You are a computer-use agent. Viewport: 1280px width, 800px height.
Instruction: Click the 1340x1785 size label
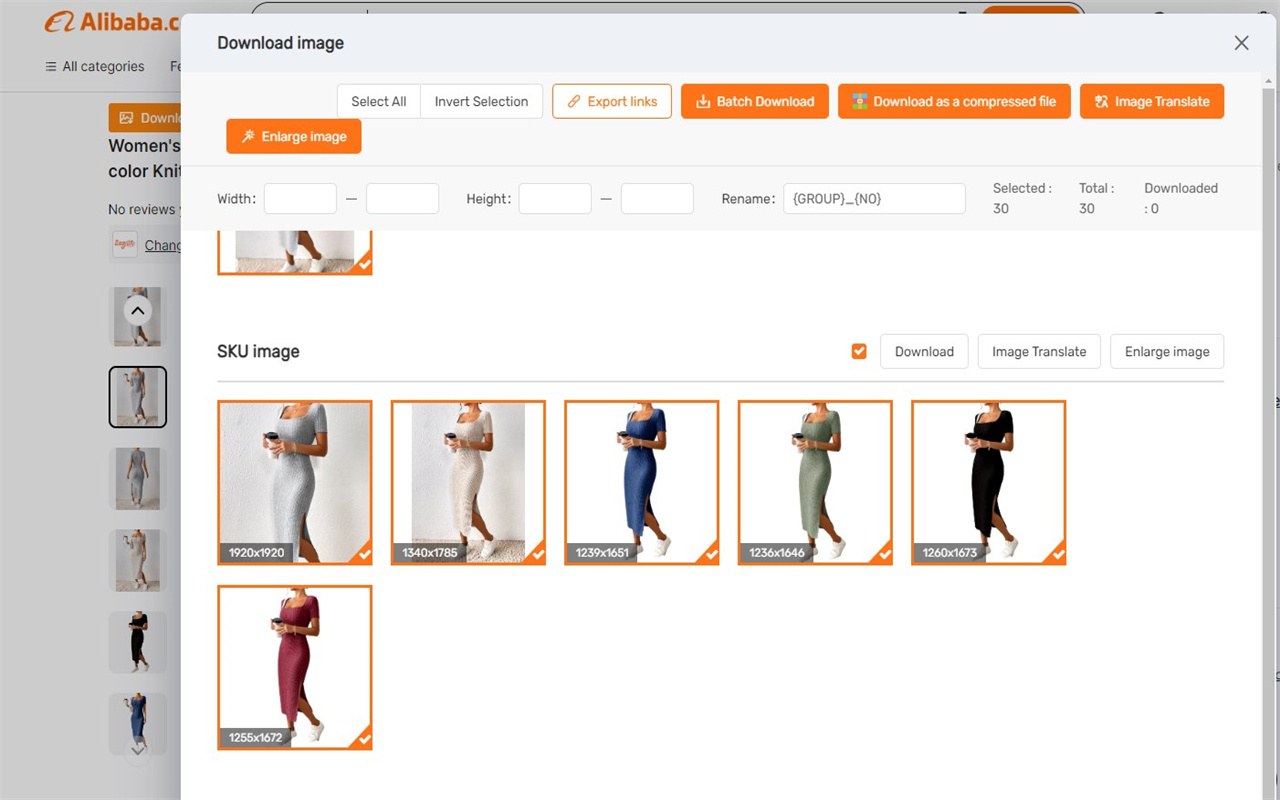click(x=430, y=552)
